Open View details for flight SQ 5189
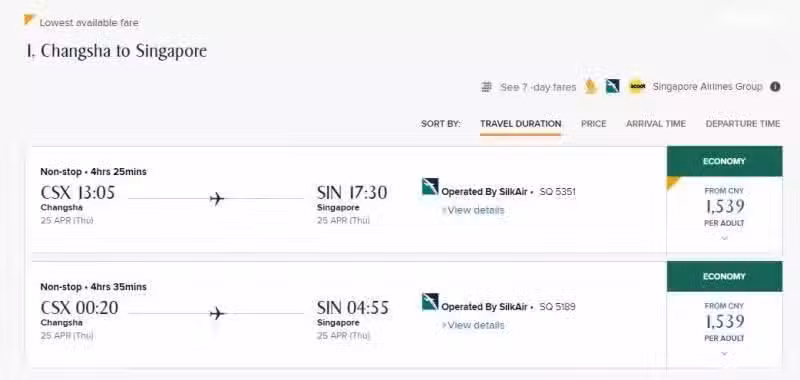800x380 pixels. pos(473,325)
